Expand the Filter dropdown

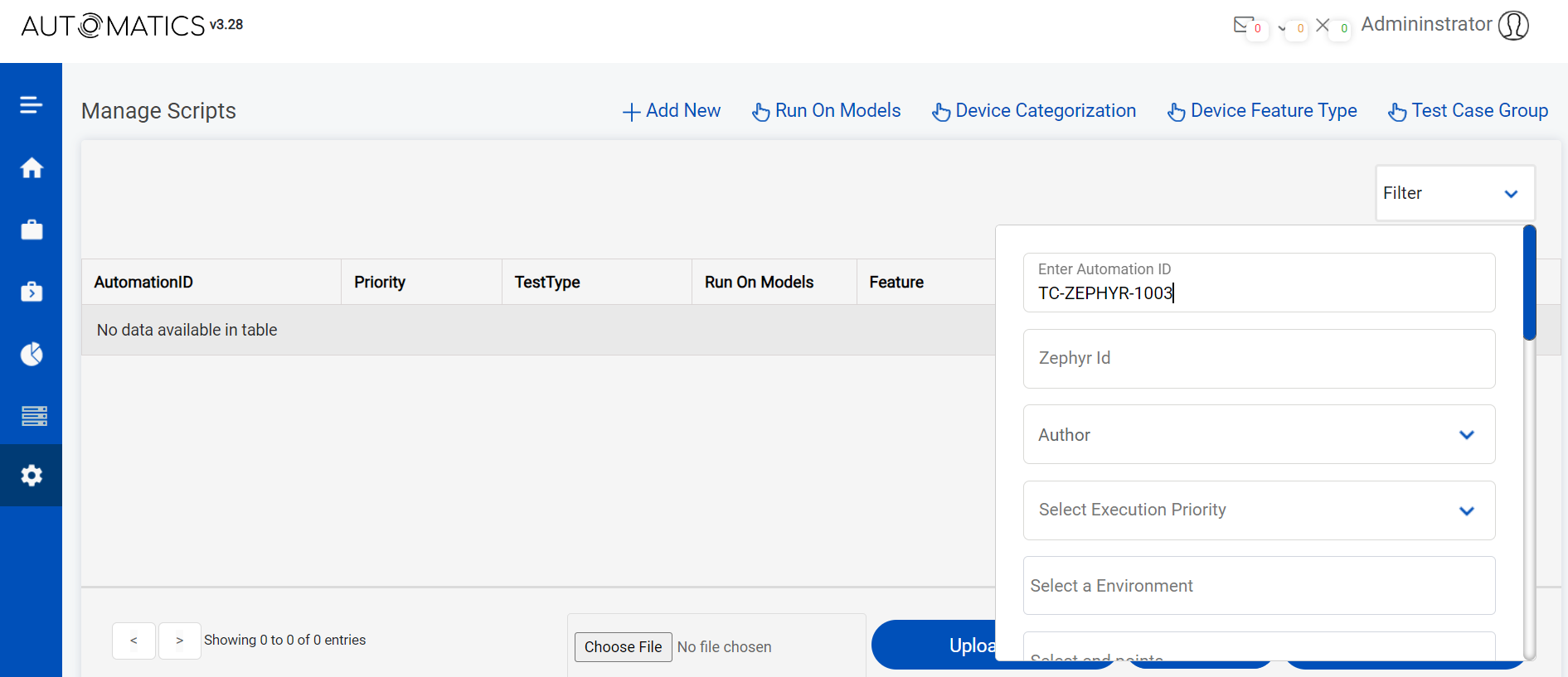(x=1454, y=193)
